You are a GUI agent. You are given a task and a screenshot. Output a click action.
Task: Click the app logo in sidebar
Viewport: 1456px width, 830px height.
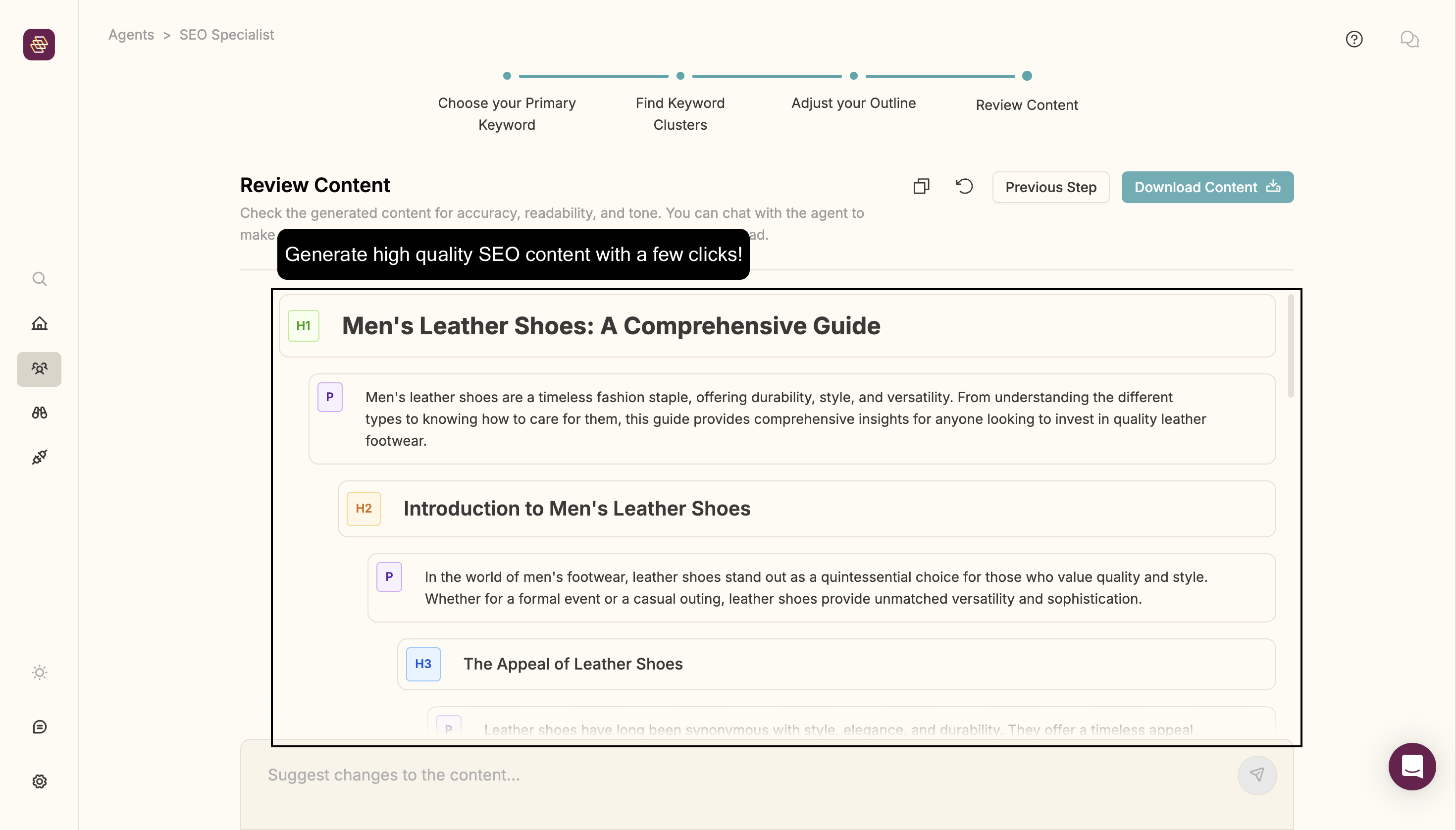[x=39, y=45]
